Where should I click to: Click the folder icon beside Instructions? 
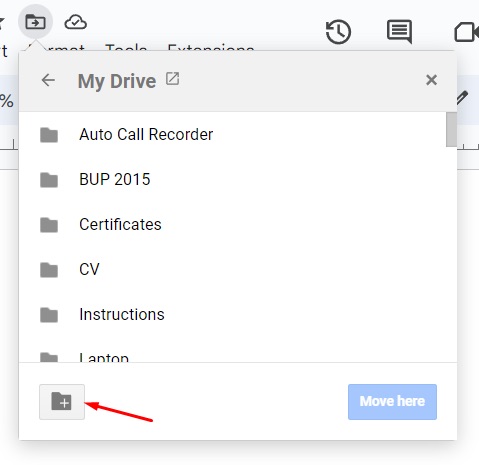pyautogui.click(x=49, y=315)
